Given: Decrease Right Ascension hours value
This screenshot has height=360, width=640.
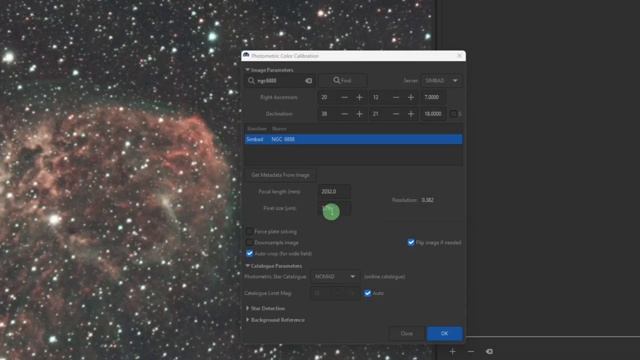Looking at the screenshot, I should [344, 97].
